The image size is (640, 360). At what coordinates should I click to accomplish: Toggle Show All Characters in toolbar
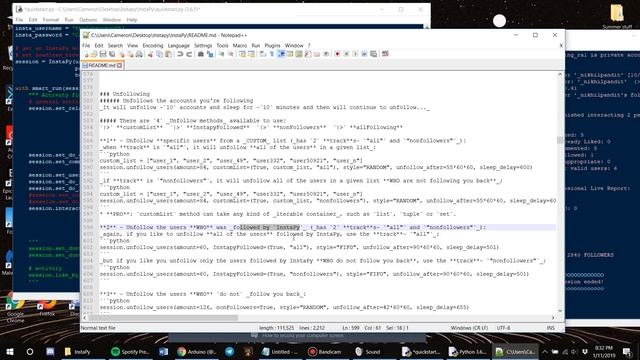point(272,54)
